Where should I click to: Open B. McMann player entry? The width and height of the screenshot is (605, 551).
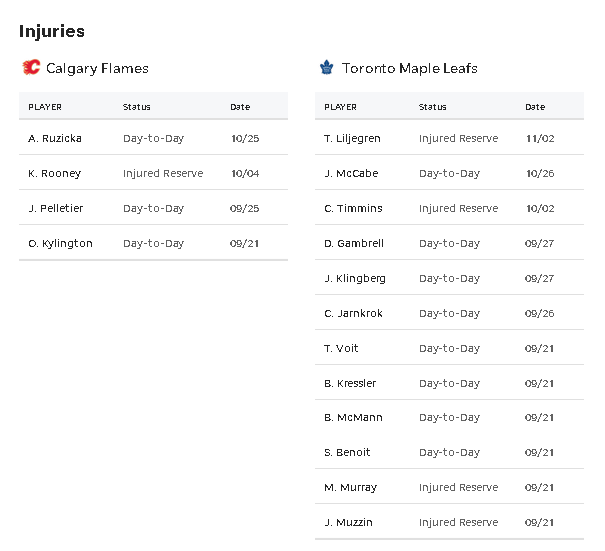353,417
